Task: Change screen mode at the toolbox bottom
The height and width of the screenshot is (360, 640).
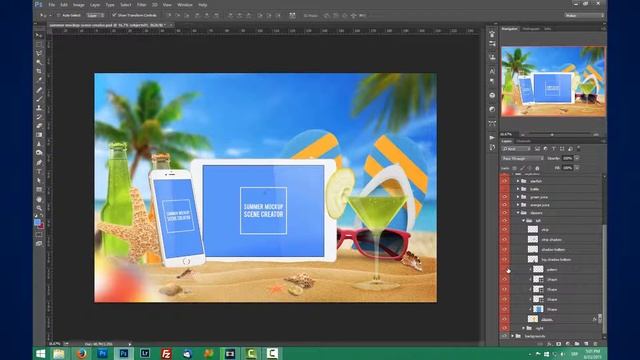Action: click(x=39, y=244)
